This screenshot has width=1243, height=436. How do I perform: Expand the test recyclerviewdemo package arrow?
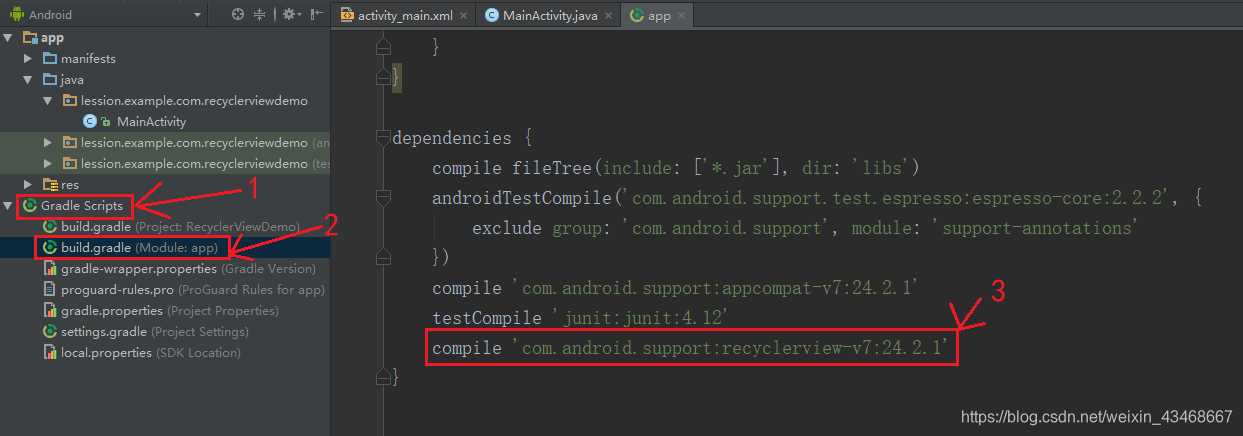click(x=48, y=164)
